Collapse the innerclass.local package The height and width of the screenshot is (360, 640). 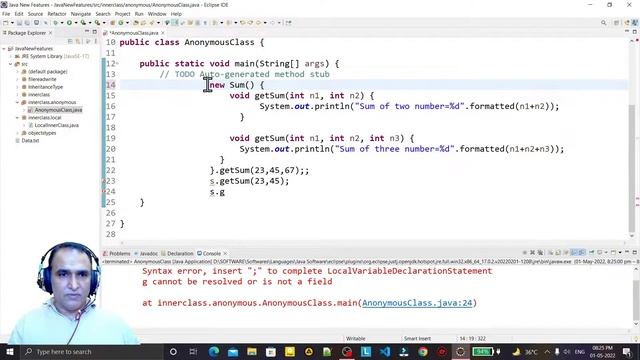coord(18,118)
